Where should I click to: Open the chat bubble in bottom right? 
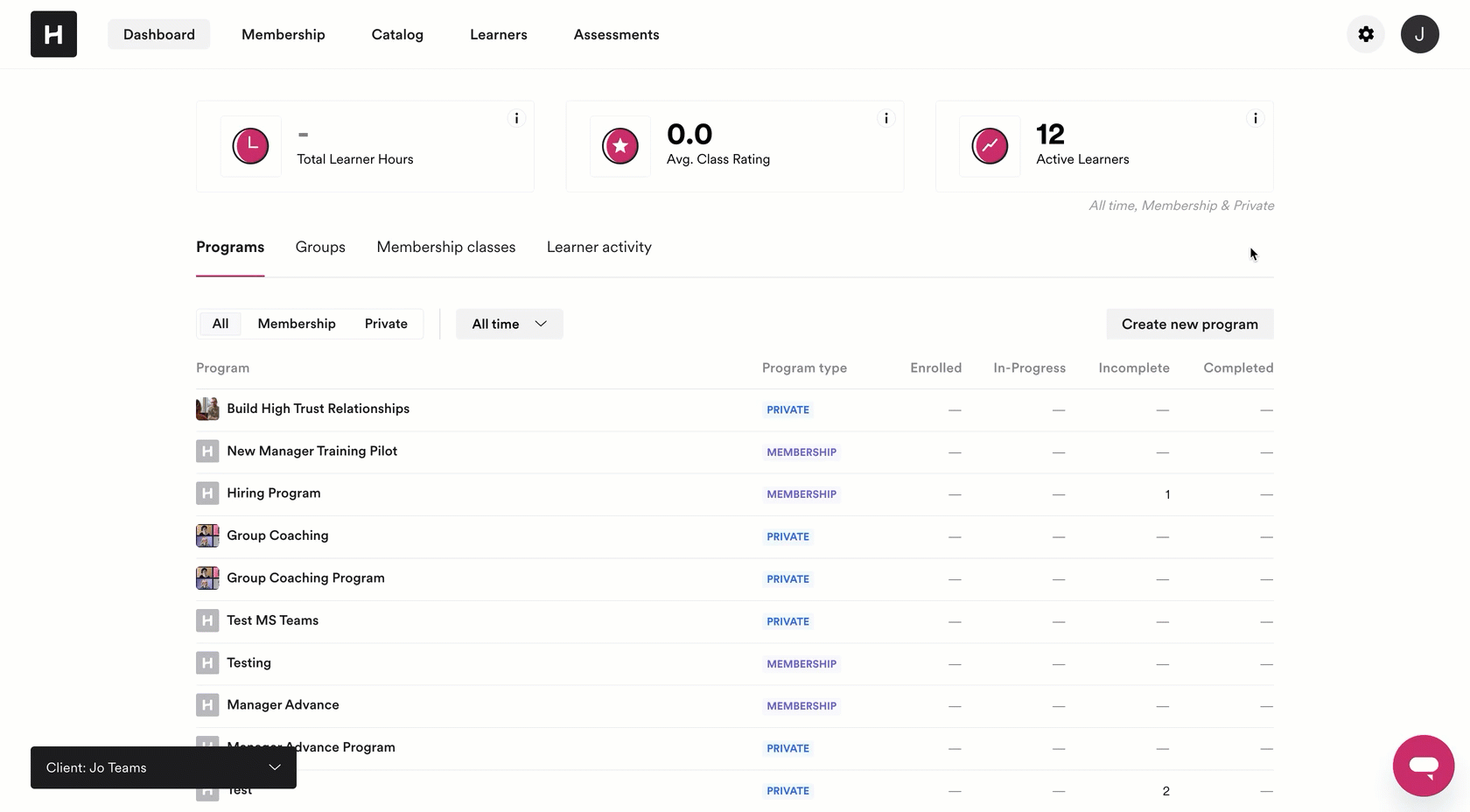(x=1424, y=766)
